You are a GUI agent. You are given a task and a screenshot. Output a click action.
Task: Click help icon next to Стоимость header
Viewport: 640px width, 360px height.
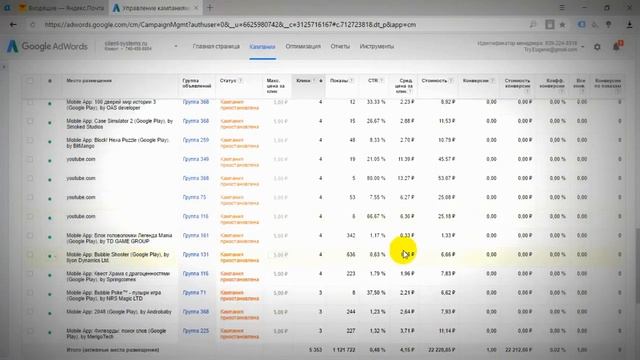click(451, 81)
